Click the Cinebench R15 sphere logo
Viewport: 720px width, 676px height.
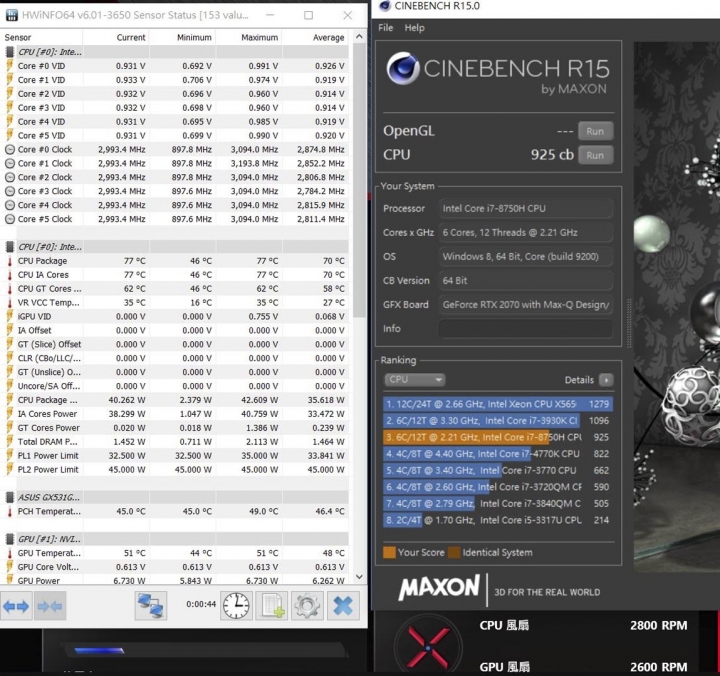[x=403, y=68]
